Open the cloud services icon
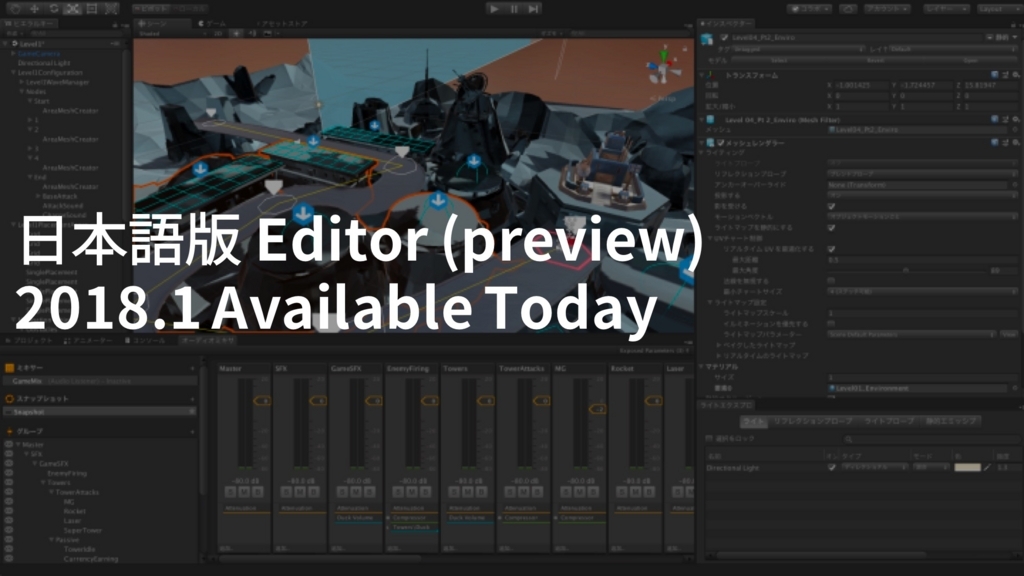This screenshot has width=1024, height=576. coord(848,9)
